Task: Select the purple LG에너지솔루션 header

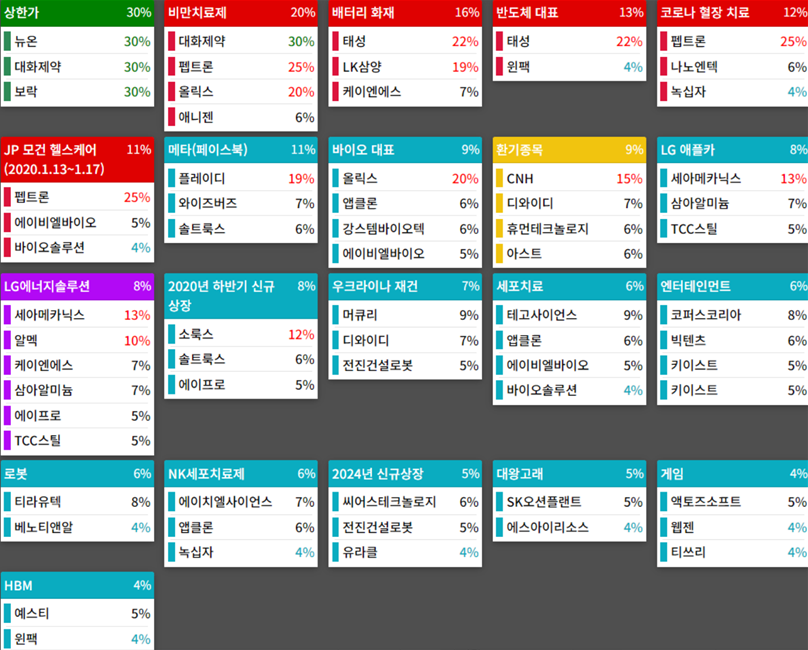Action: click(x=77, y=287)
